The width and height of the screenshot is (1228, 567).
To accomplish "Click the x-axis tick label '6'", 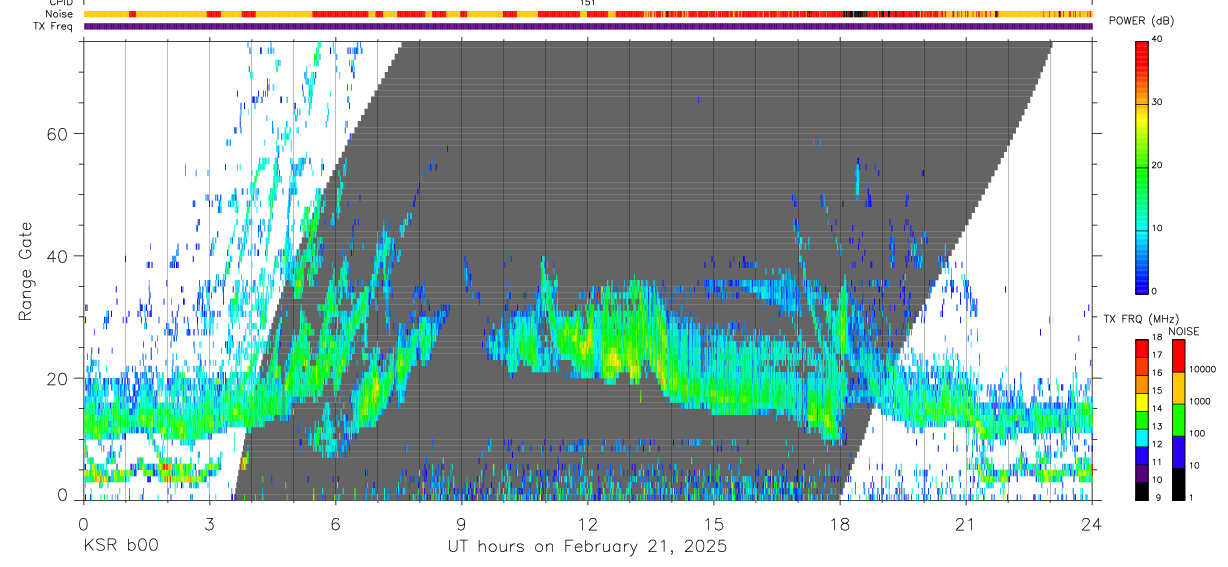I will pyautogui.click(x=335, y=524).
